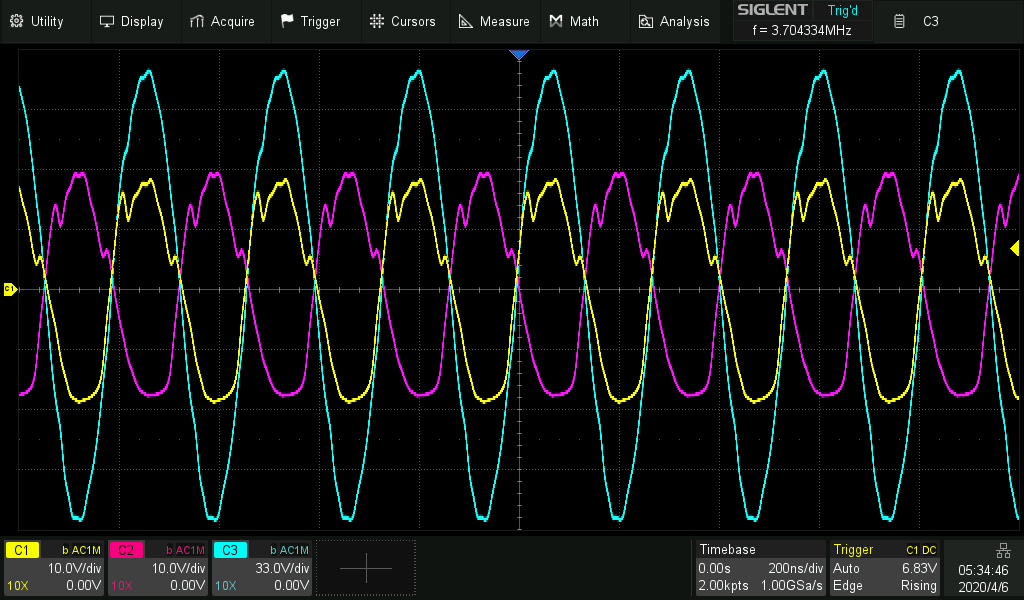
Task: Click the Trigger flag icon
Action: (x=287, y=21)
